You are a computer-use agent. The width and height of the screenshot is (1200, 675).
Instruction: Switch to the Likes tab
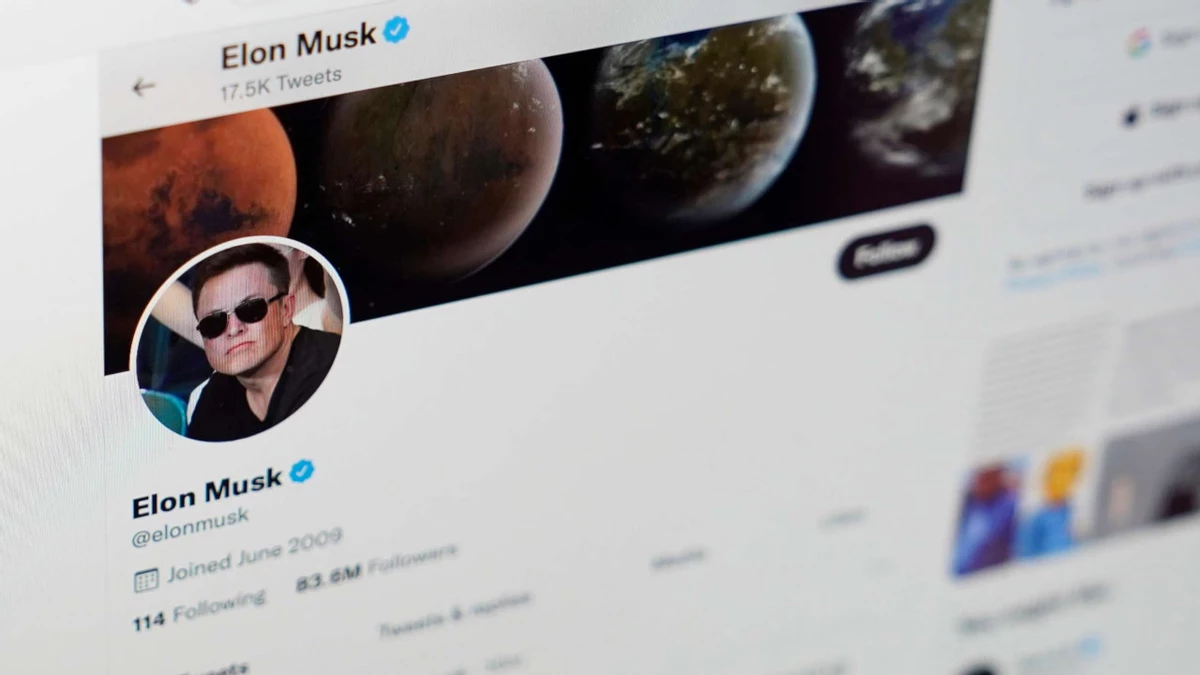[842, 517]
